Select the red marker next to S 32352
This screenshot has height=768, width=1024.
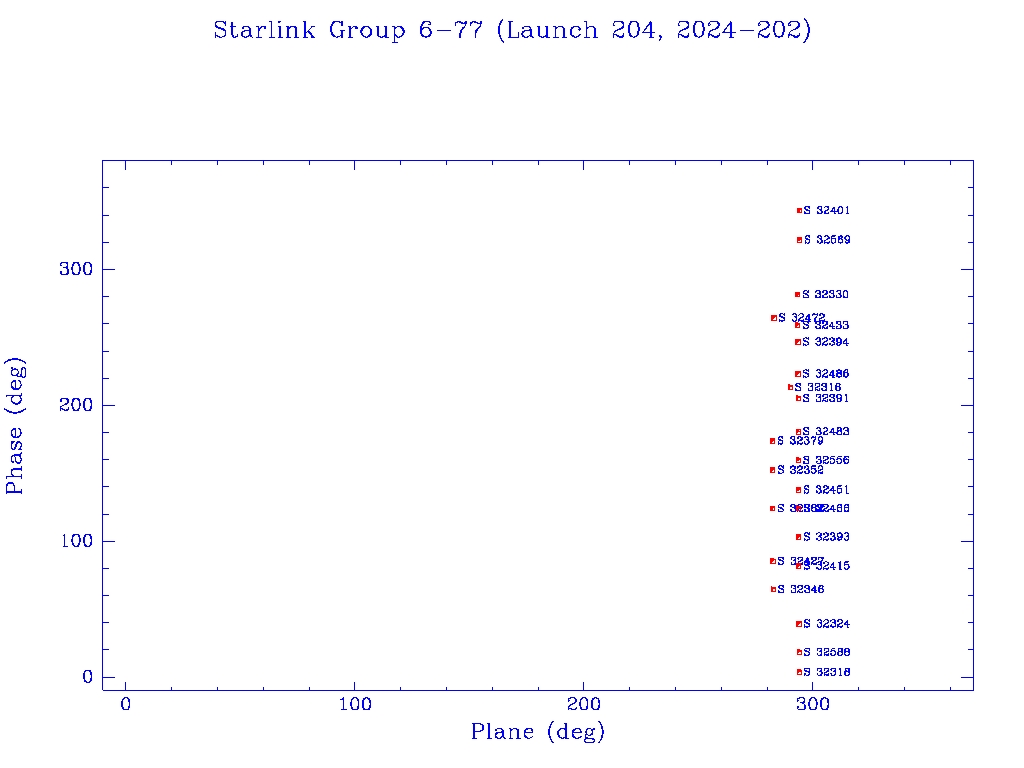pyautogui.click(x=772, y=470)
